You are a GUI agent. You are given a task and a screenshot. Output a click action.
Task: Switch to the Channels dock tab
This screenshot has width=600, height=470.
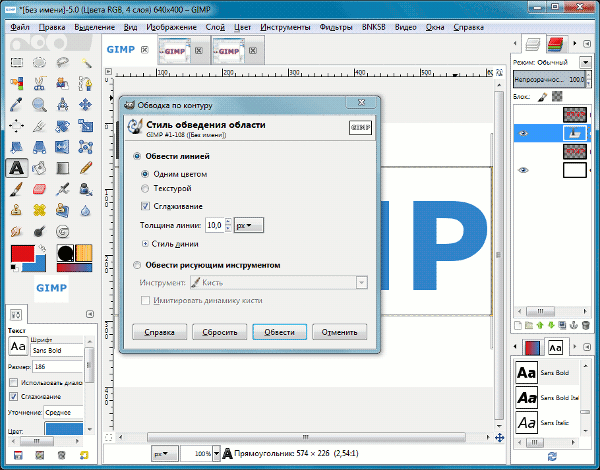556,44
